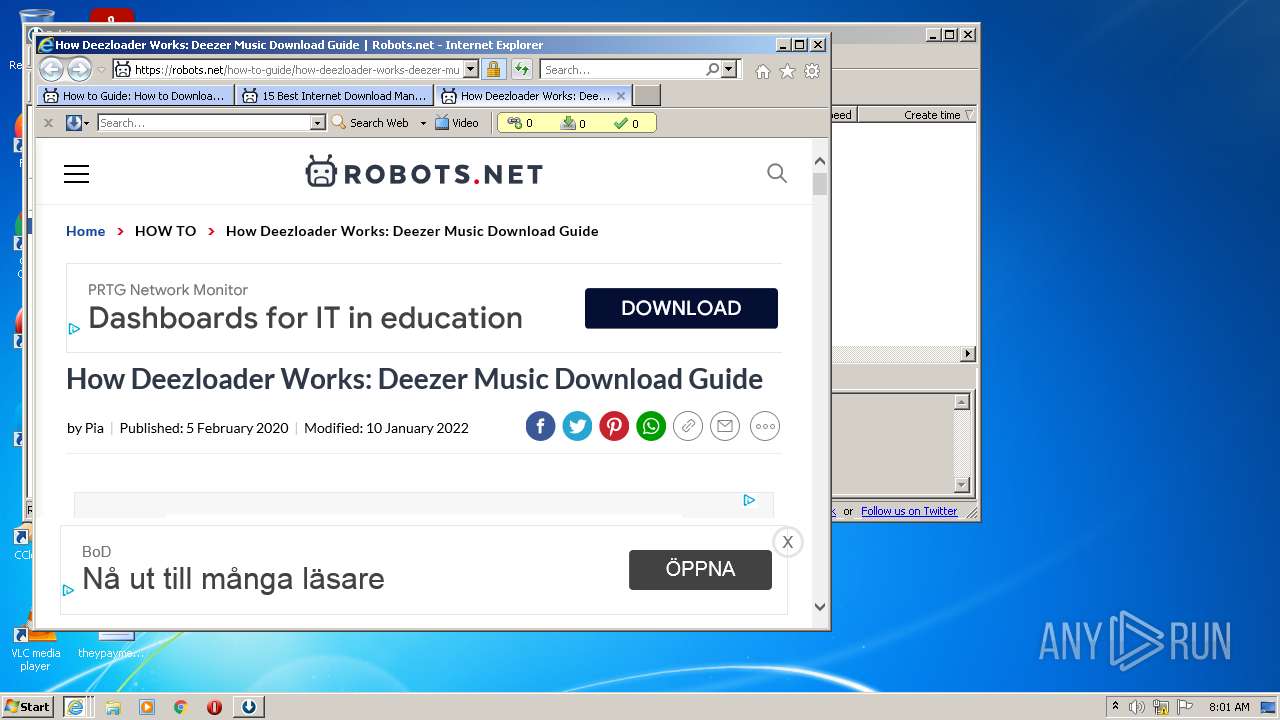Open site search magnifier on Robots.net
Image resolution: width=1280 pixels, height=720 pixels.
click(x=777, y=173)
